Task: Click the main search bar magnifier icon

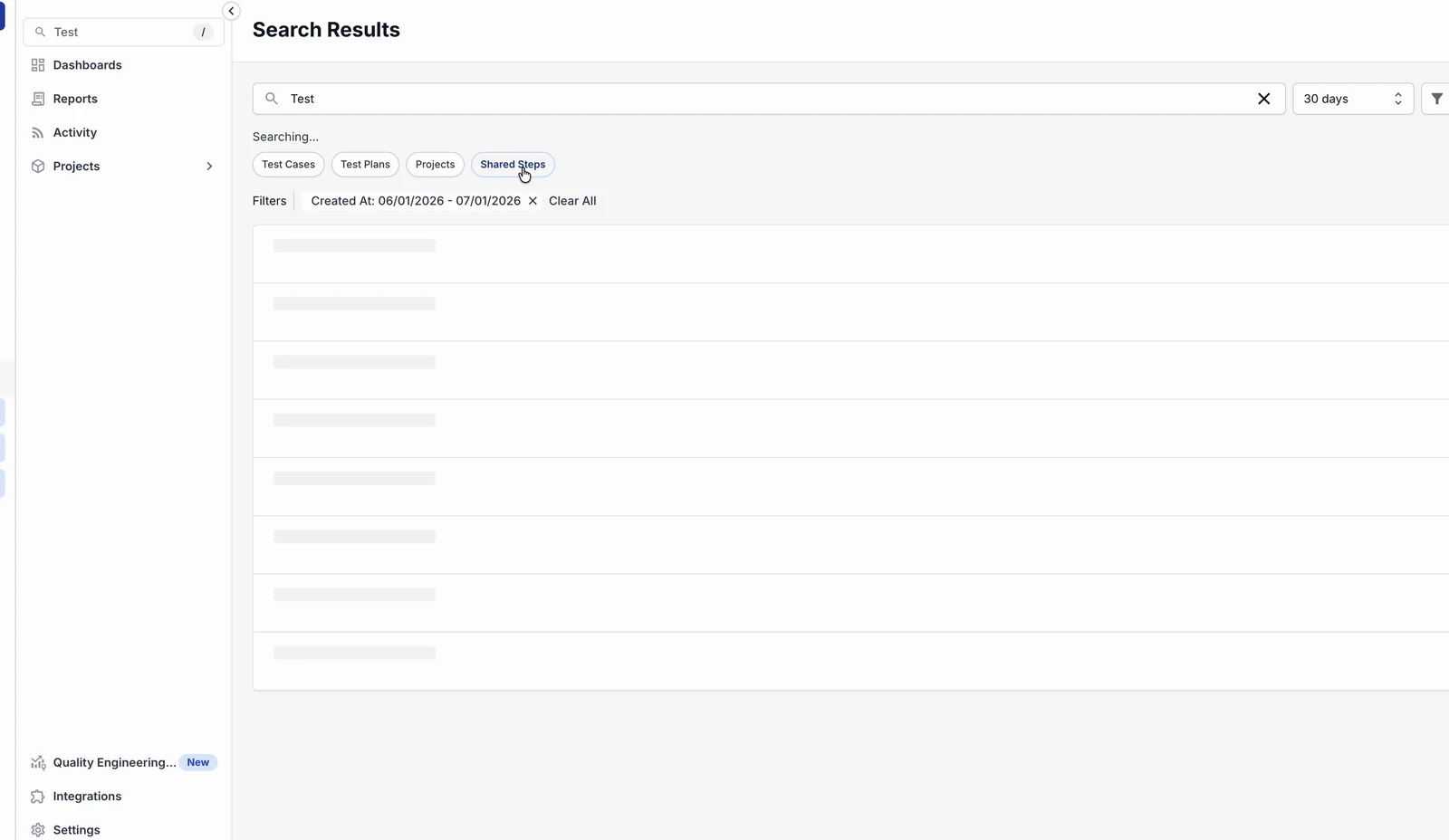Action: coord(272,99)
